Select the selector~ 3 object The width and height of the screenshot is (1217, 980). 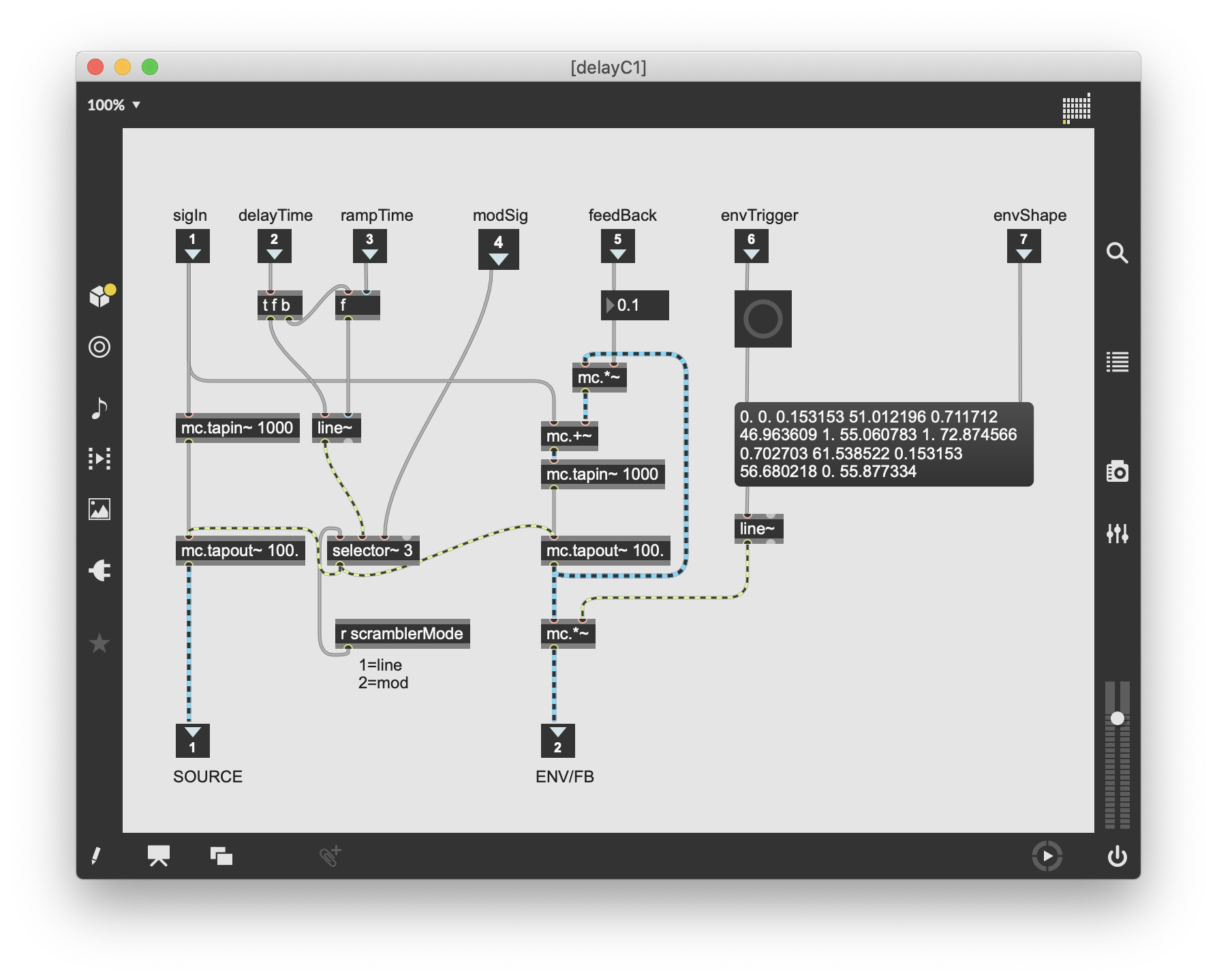point(372,551)
